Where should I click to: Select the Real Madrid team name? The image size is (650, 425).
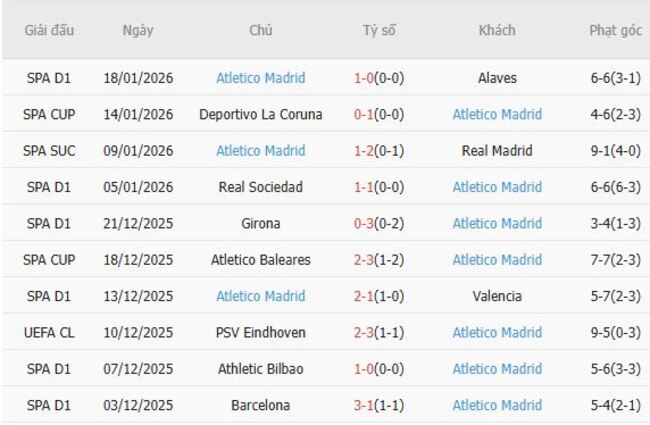tap(497, 151)
